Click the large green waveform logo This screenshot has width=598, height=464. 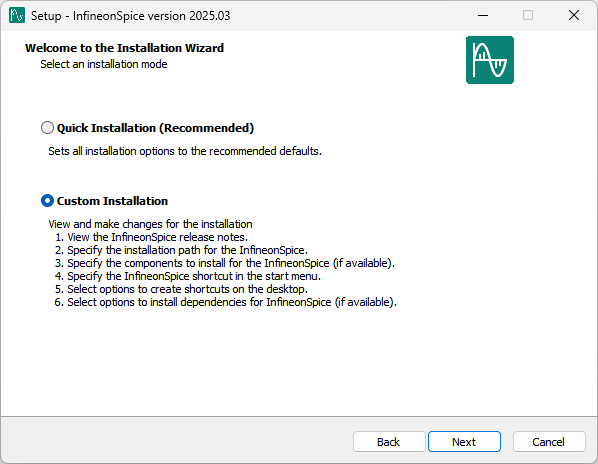click(x=490, y=60)
